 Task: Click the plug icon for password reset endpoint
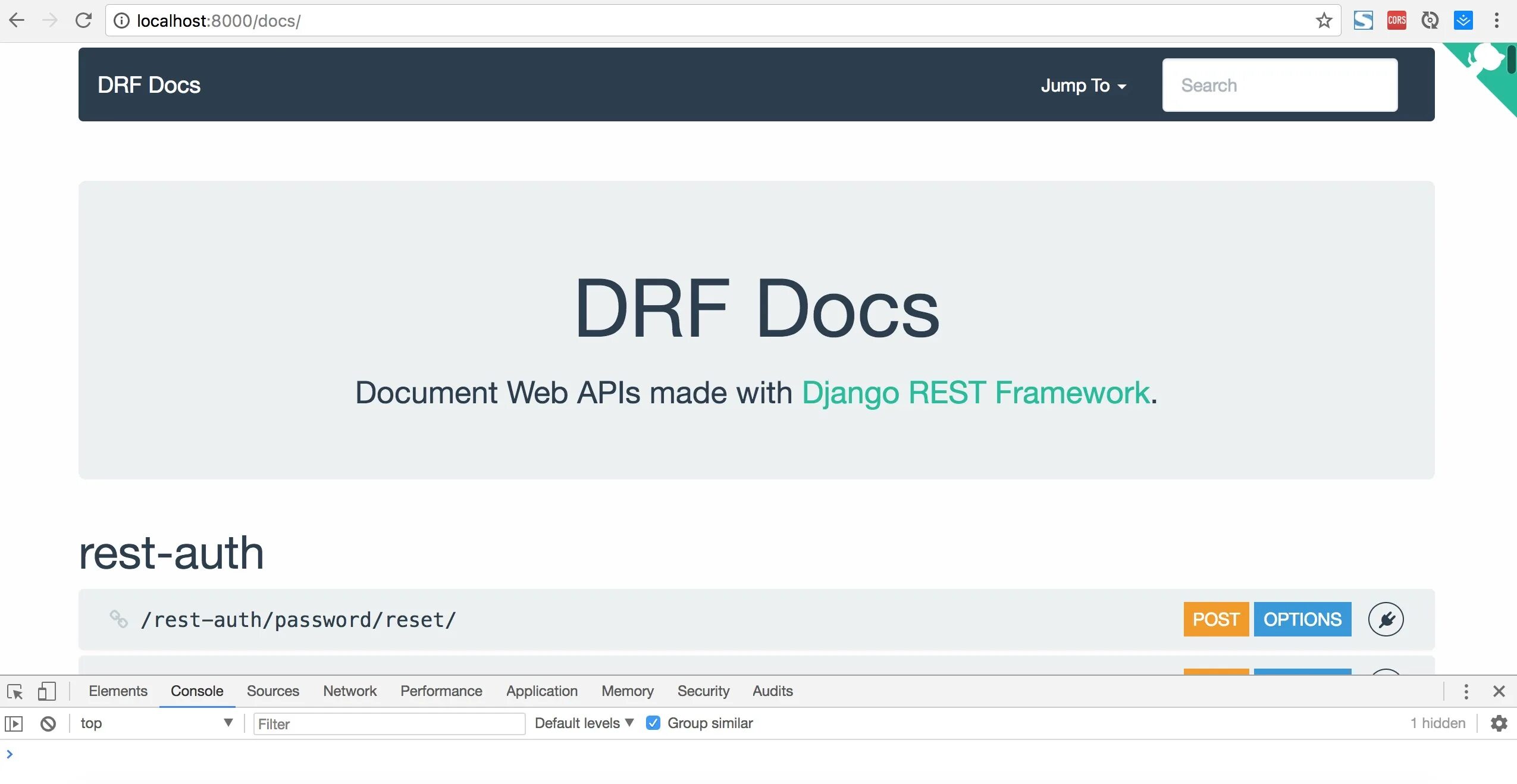(1386, 619)
